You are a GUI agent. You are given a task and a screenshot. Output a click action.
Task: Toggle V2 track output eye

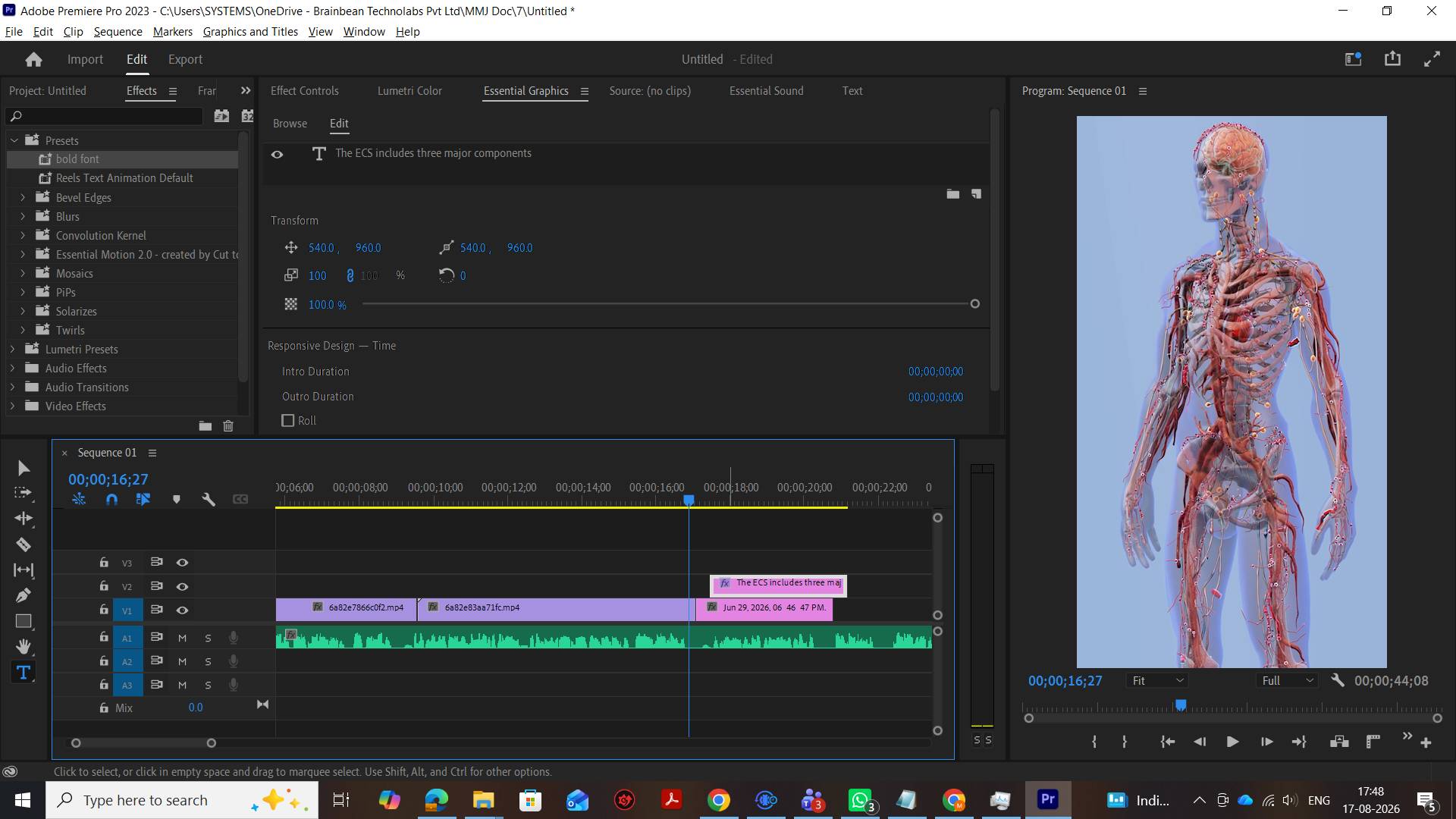click(x=182, y=586)
